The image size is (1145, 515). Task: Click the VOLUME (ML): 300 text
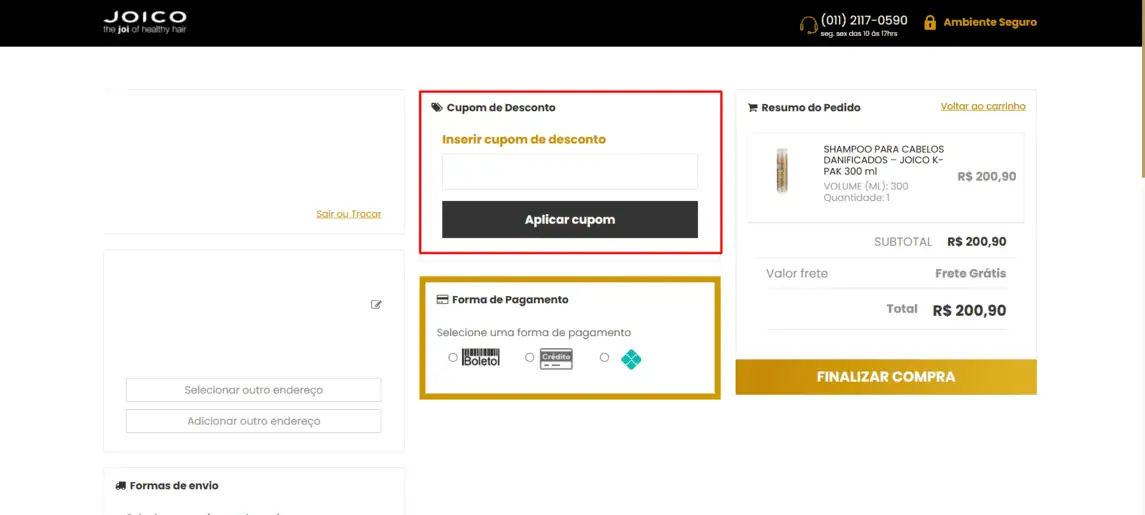point(865,186)
